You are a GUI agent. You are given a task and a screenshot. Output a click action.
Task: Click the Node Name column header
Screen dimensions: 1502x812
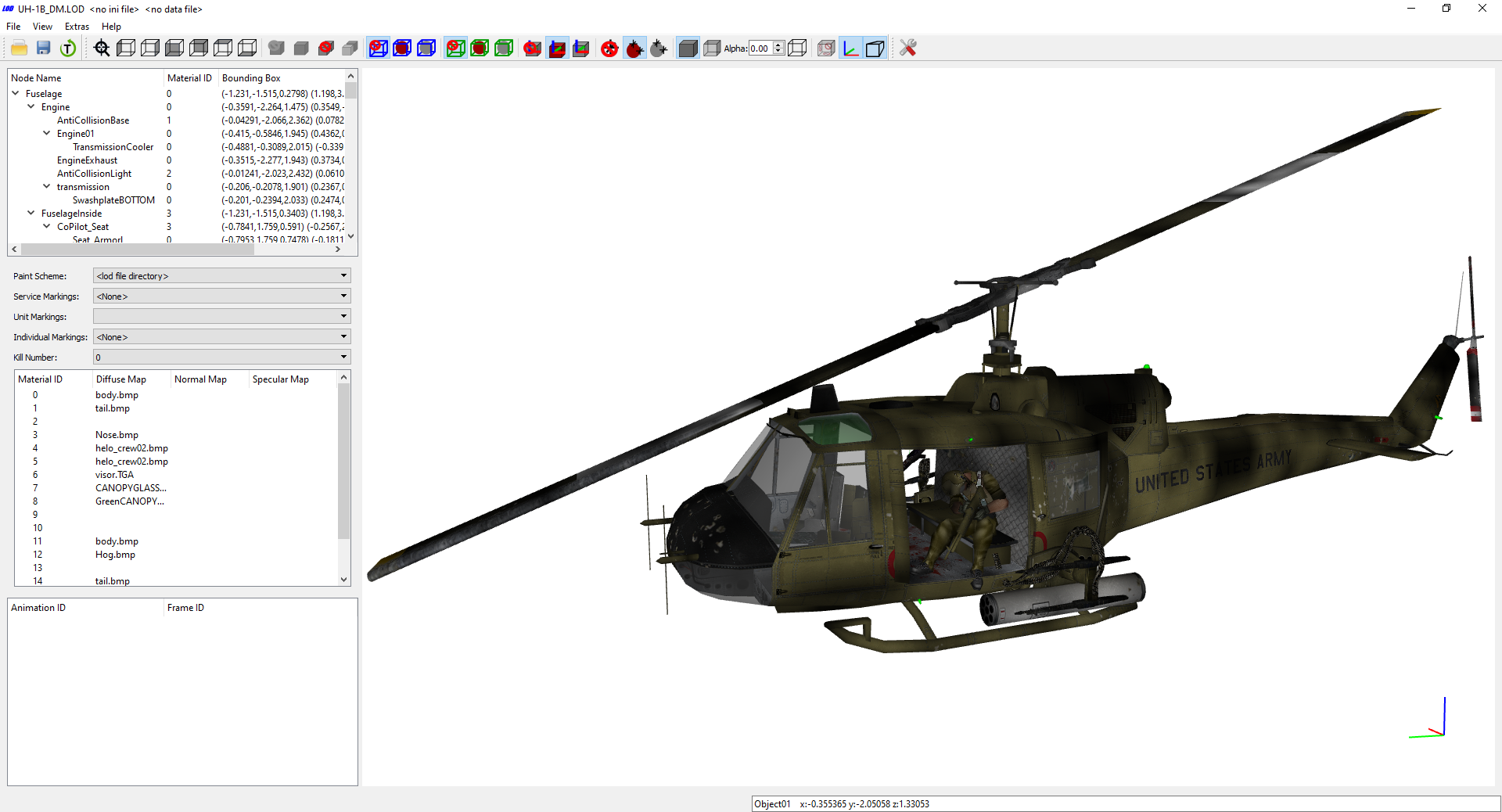click(86, 77)
